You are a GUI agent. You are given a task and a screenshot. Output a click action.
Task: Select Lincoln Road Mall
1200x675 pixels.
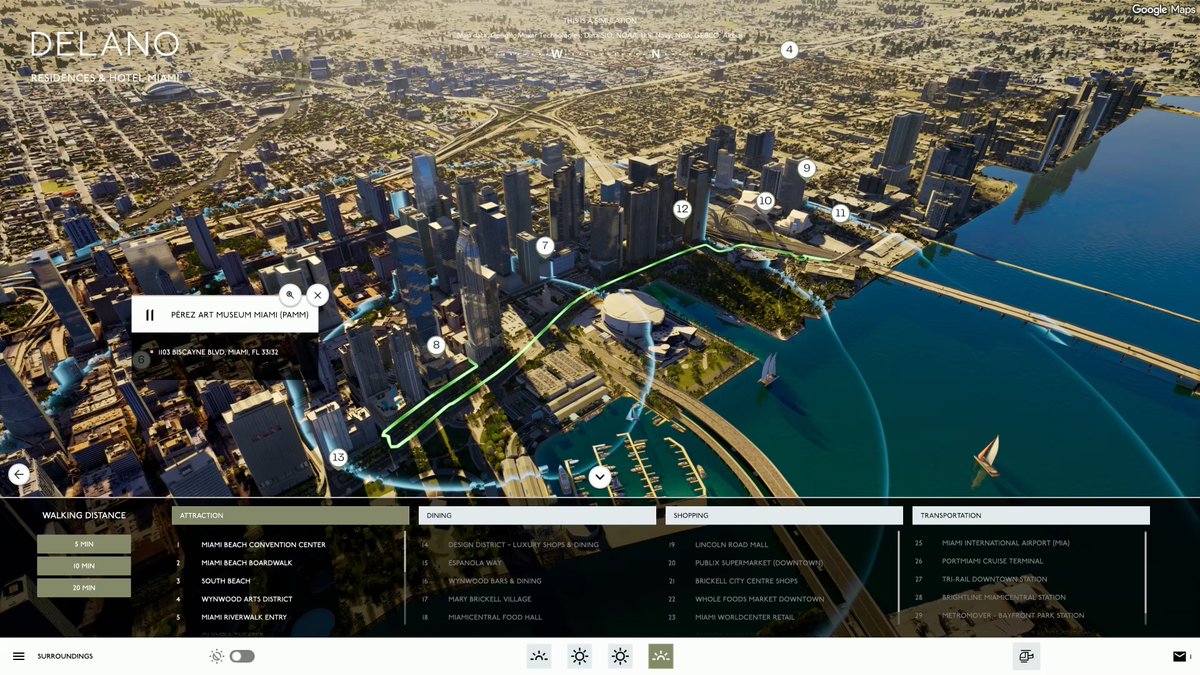point(732,545)
